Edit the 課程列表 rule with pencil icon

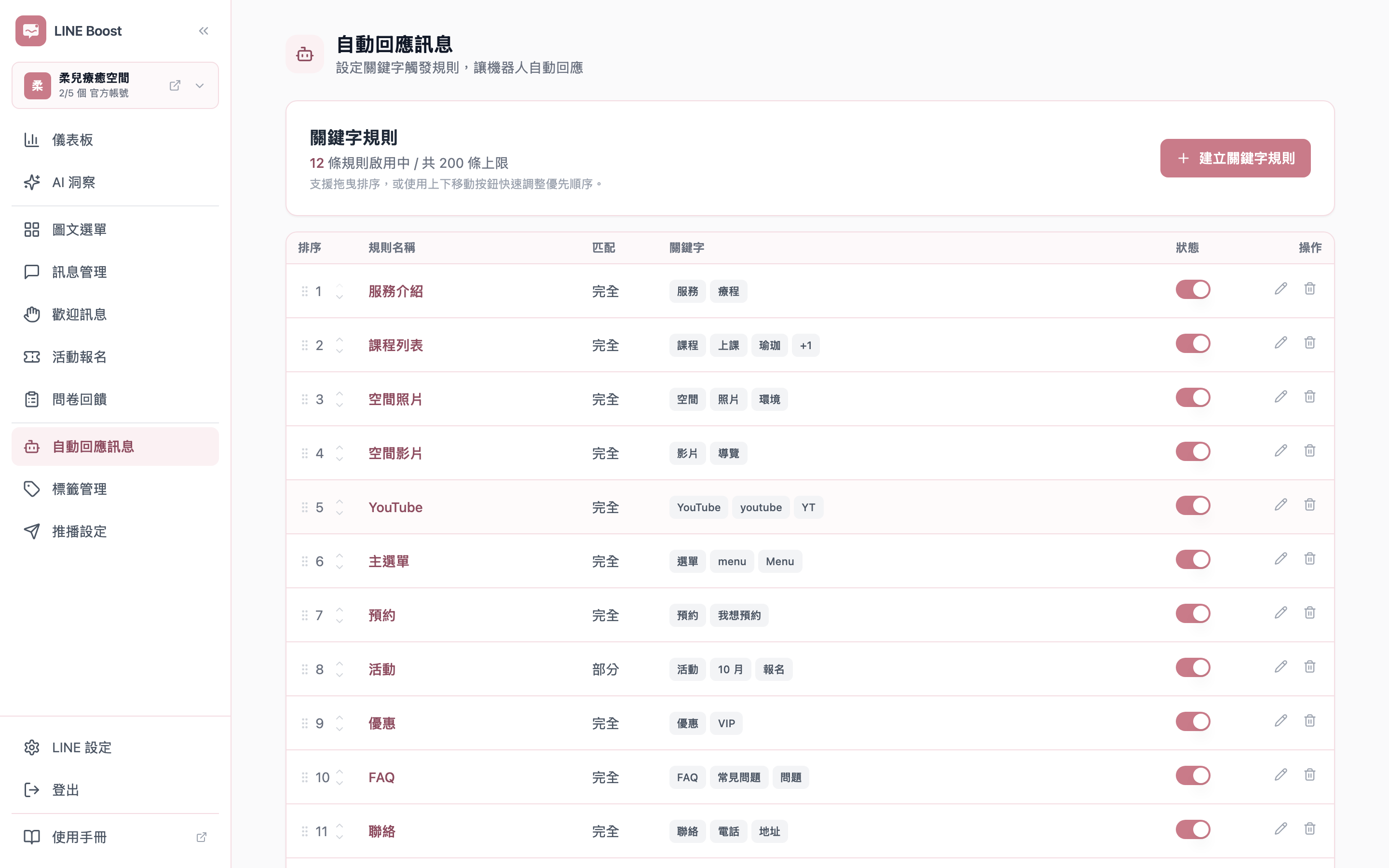(1280, 343)
